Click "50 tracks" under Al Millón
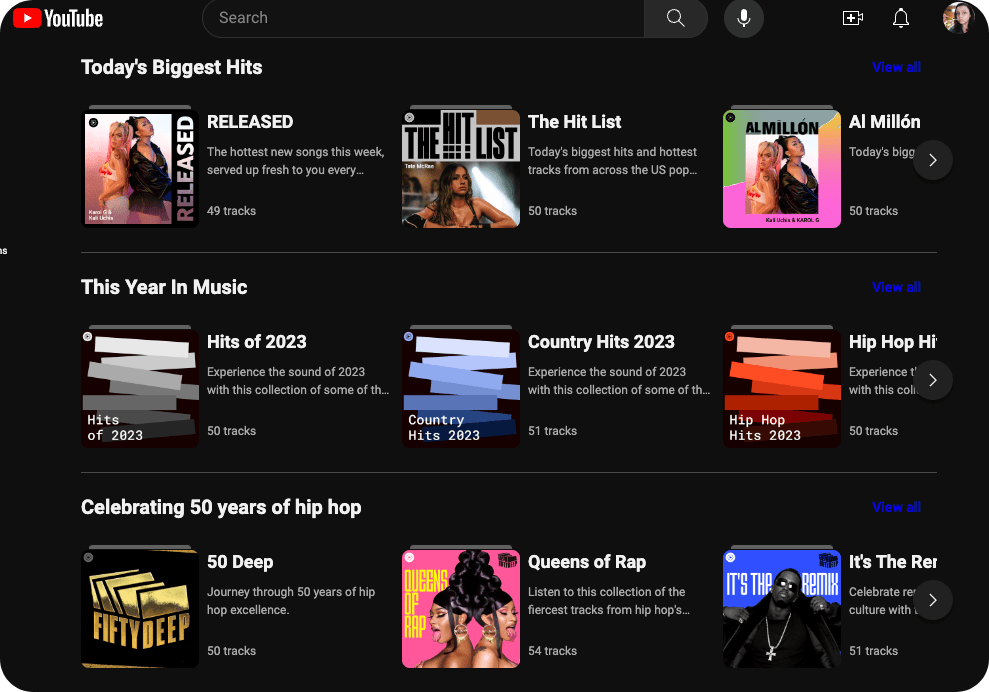The height and width of the screenshot is (692, 989). 874,211
